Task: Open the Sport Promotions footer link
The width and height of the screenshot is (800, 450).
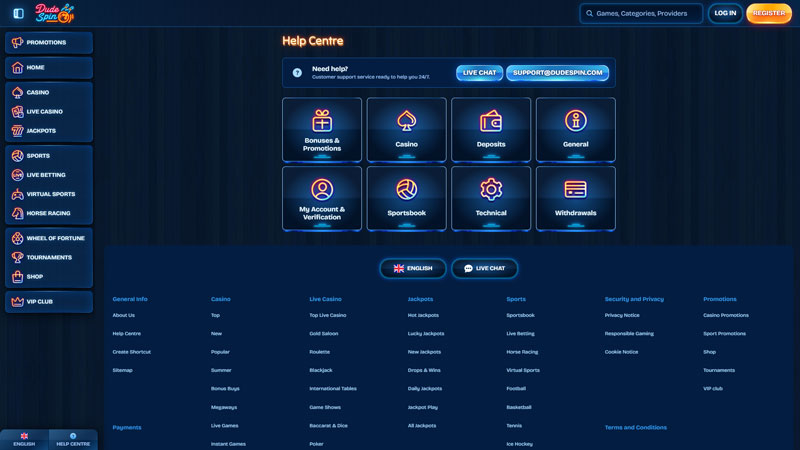Action: pyautogui.click(x=724, y=334)
